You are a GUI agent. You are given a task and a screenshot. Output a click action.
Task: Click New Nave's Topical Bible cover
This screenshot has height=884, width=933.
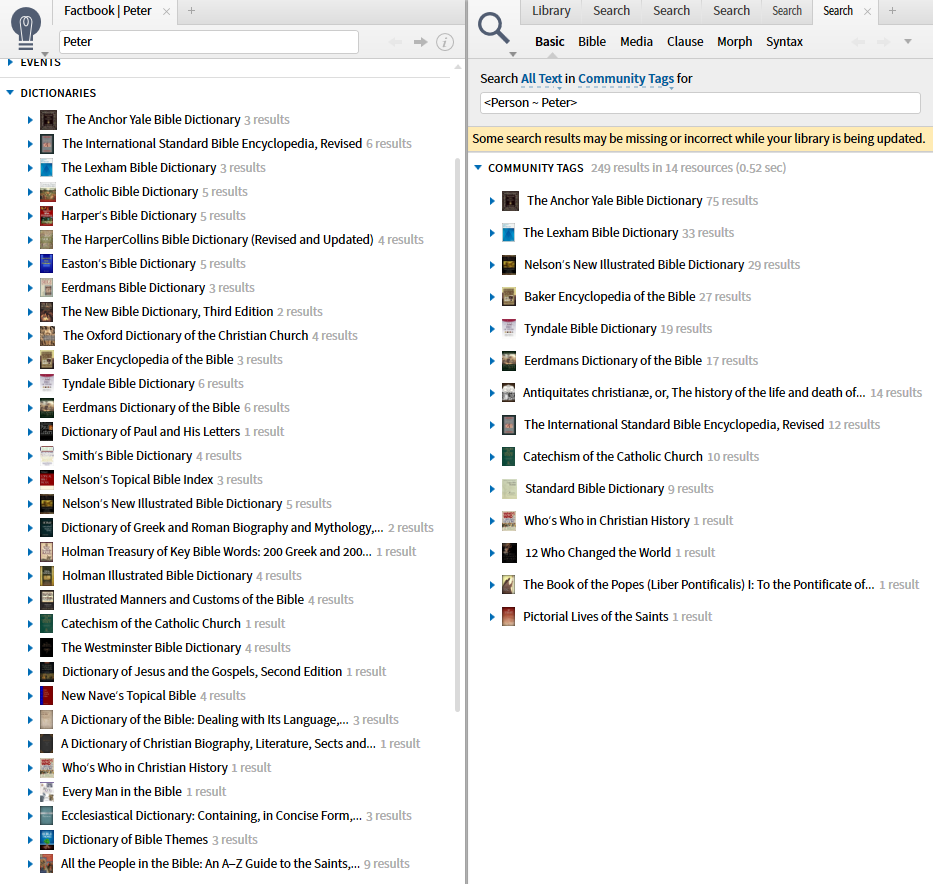pyautogui.click(x=46, y=695)
